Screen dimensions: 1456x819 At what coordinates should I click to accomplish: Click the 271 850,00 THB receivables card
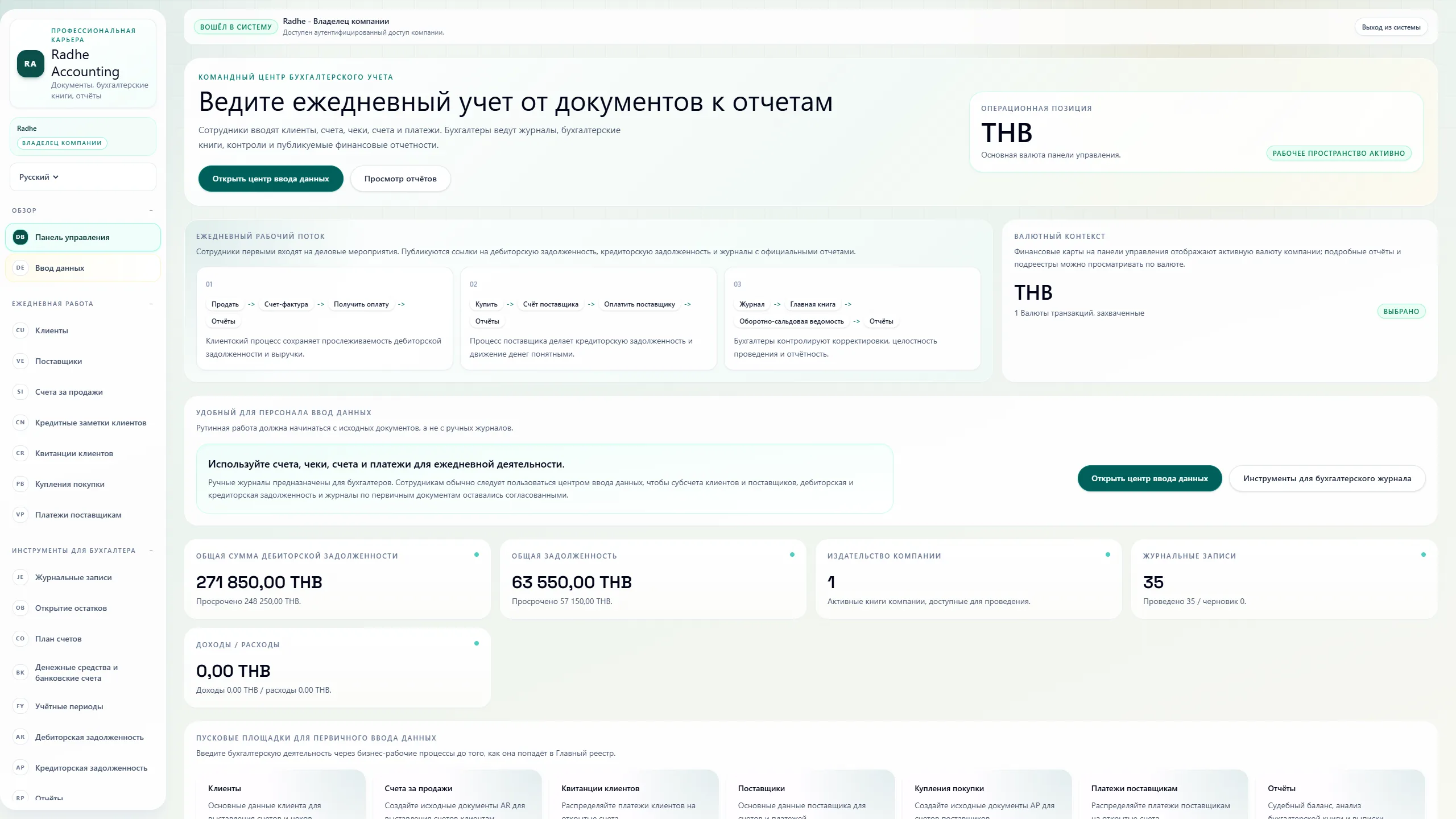point(337,579)
